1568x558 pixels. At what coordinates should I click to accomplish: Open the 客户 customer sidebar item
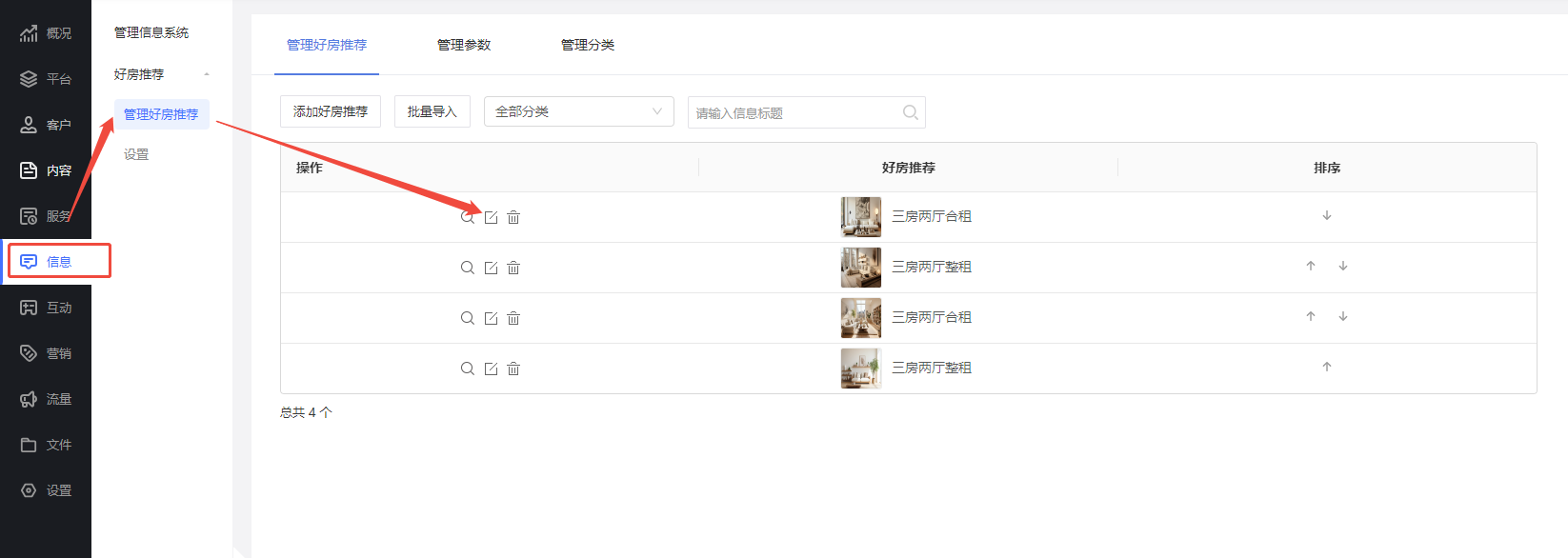coord(46,125)
